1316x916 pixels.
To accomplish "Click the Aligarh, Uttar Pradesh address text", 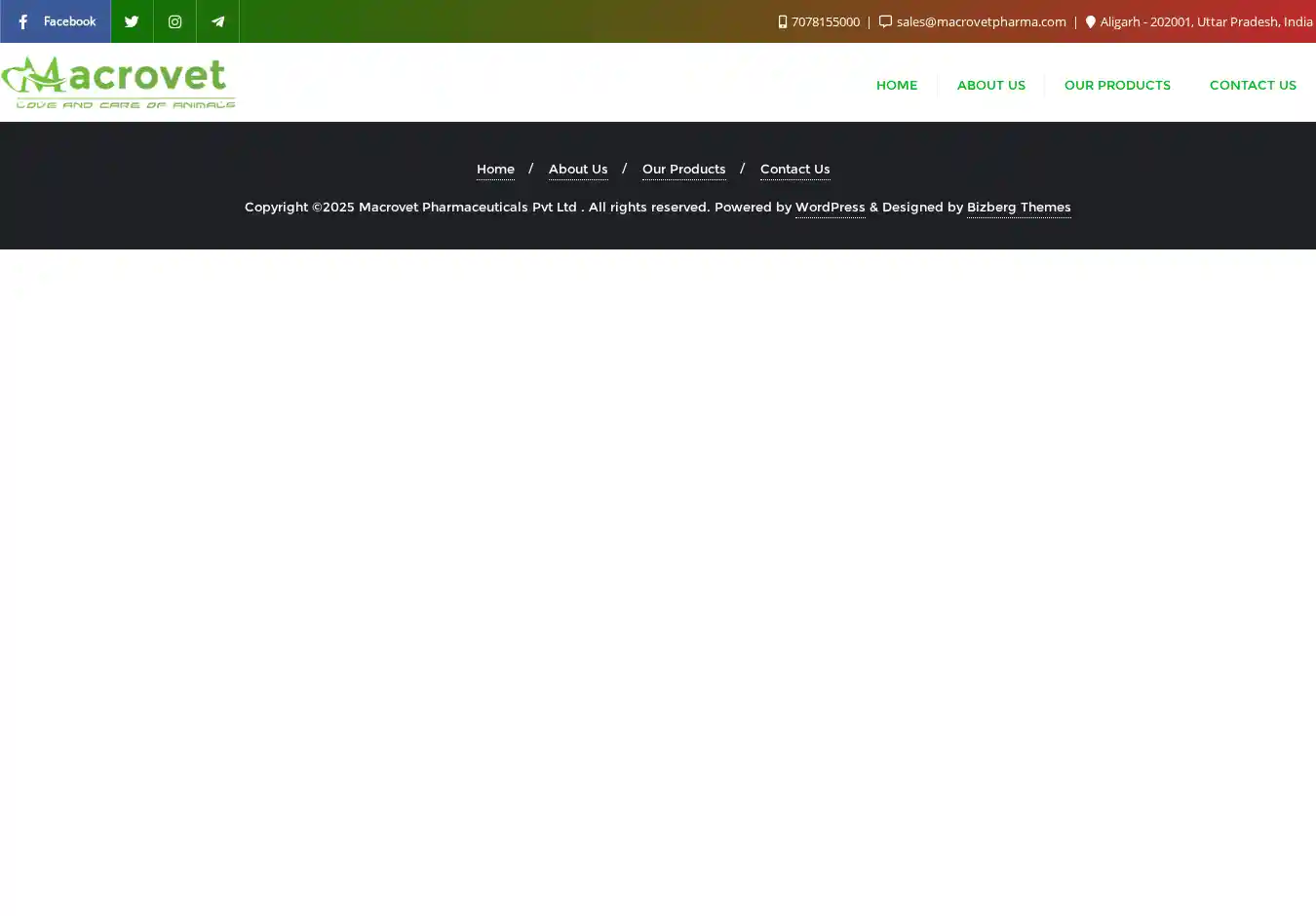I will pyautogui.click(x=1206, y=21).
